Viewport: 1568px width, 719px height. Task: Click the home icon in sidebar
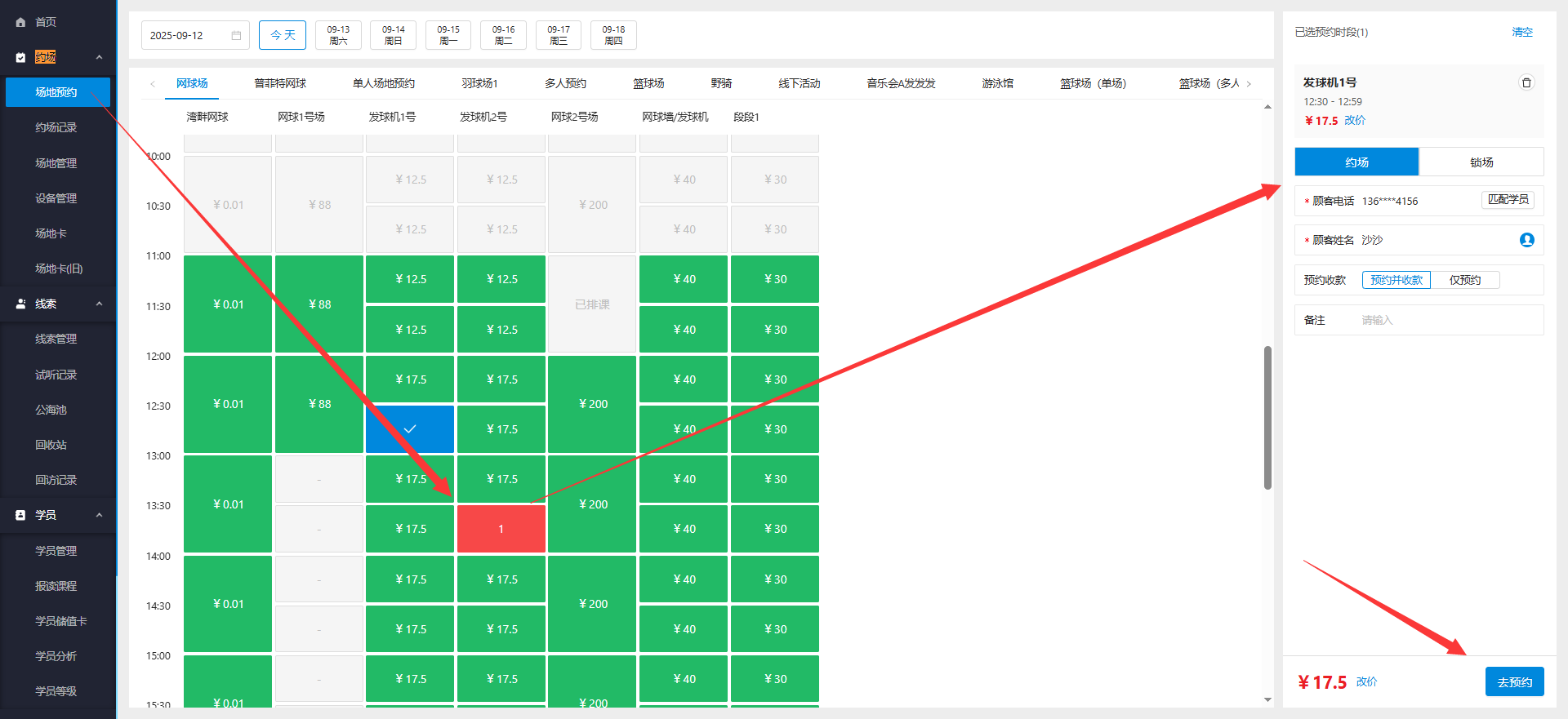[20, 22]
